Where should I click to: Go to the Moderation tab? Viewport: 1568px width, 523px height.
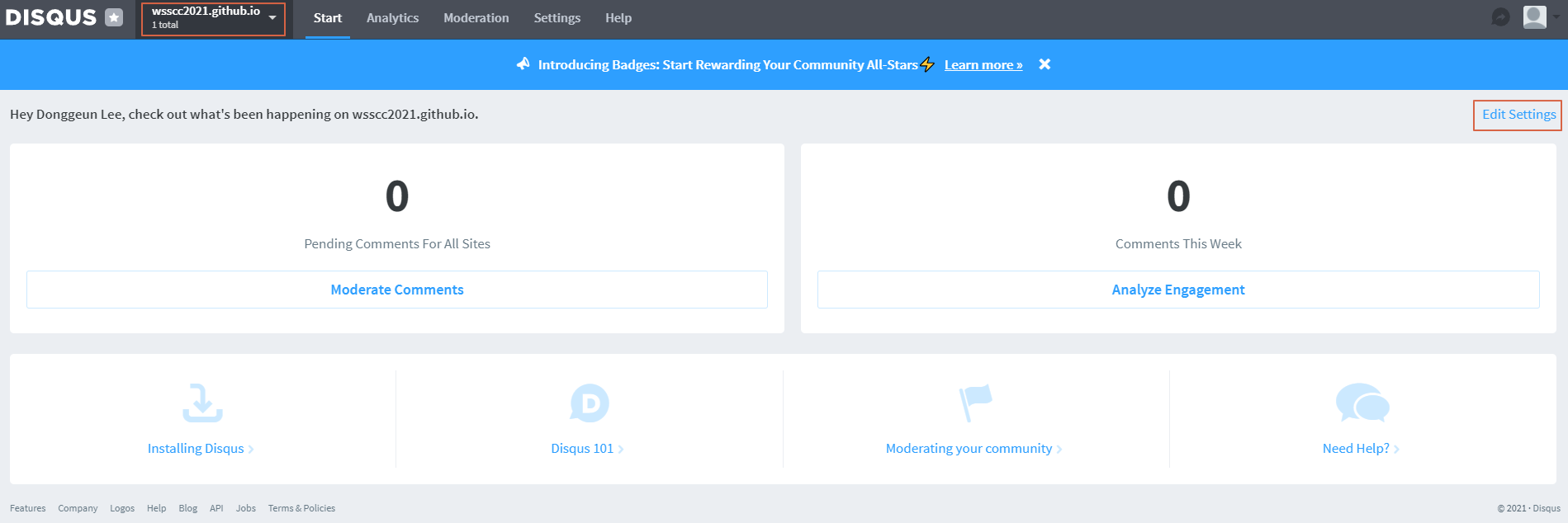point(476,18)
